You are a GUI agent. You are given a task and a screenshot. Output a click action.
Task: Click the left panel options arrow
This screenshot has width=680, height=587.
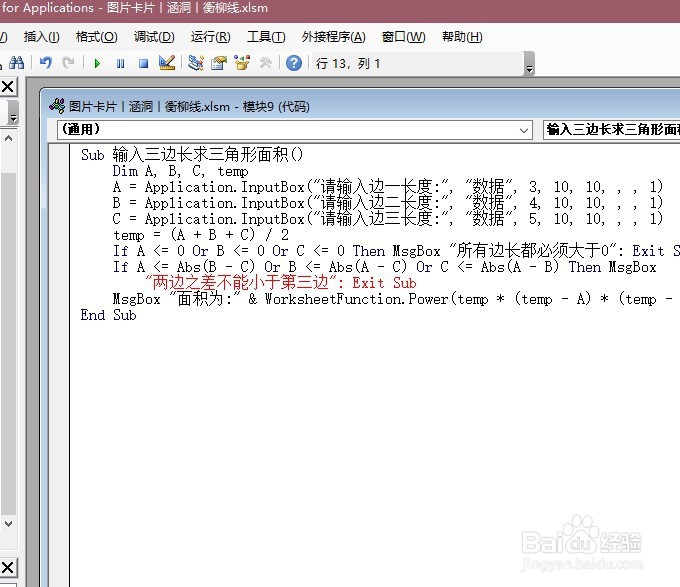pos(13,114)
